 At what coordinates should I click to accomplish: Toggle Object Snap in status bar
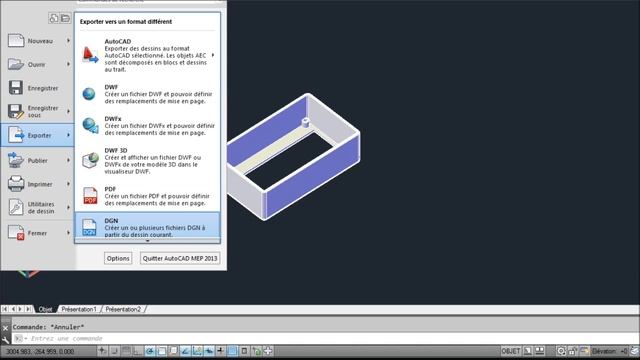pos(162,351)
